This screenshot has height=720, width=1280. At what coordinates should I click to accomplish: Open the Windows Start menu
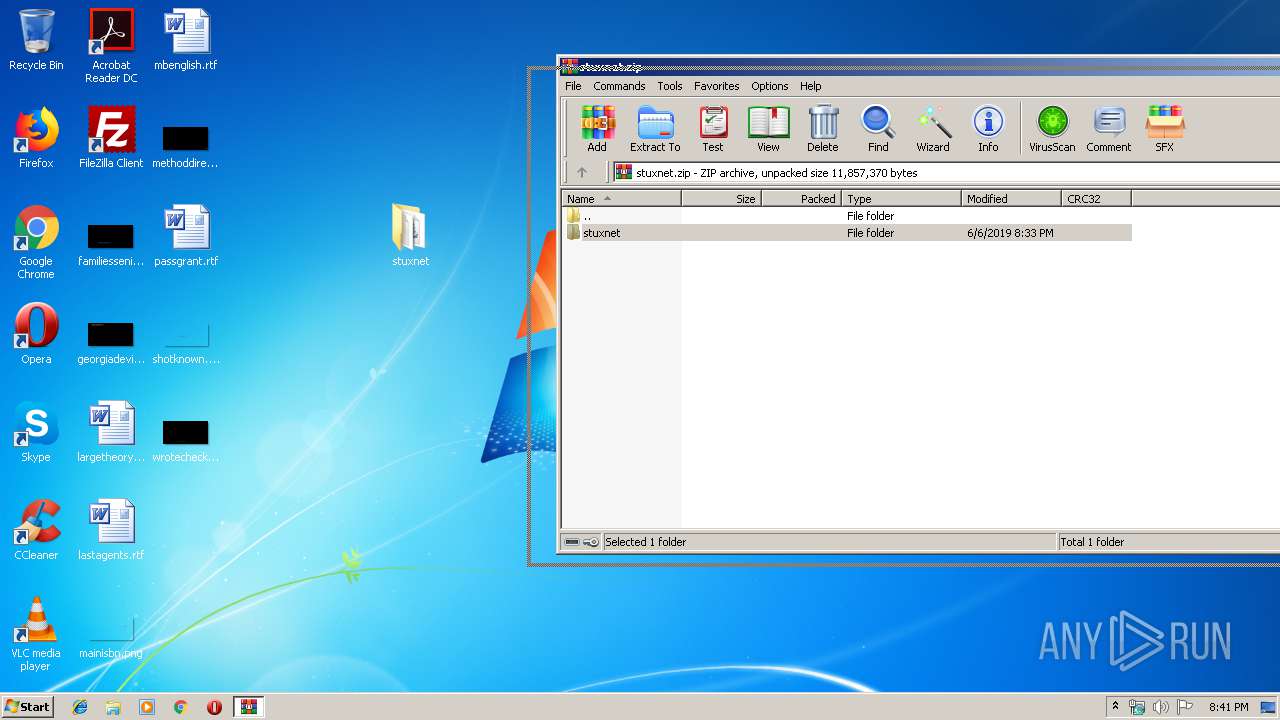coord(27,707)
